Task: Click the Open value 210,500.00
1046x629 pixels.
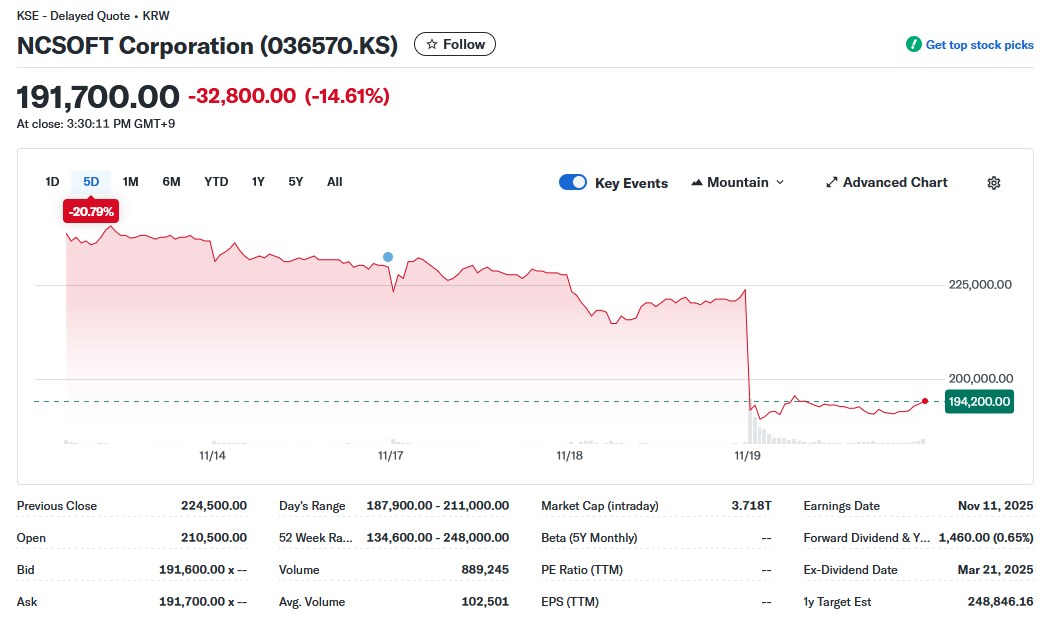Action: [x=213, y=538]
